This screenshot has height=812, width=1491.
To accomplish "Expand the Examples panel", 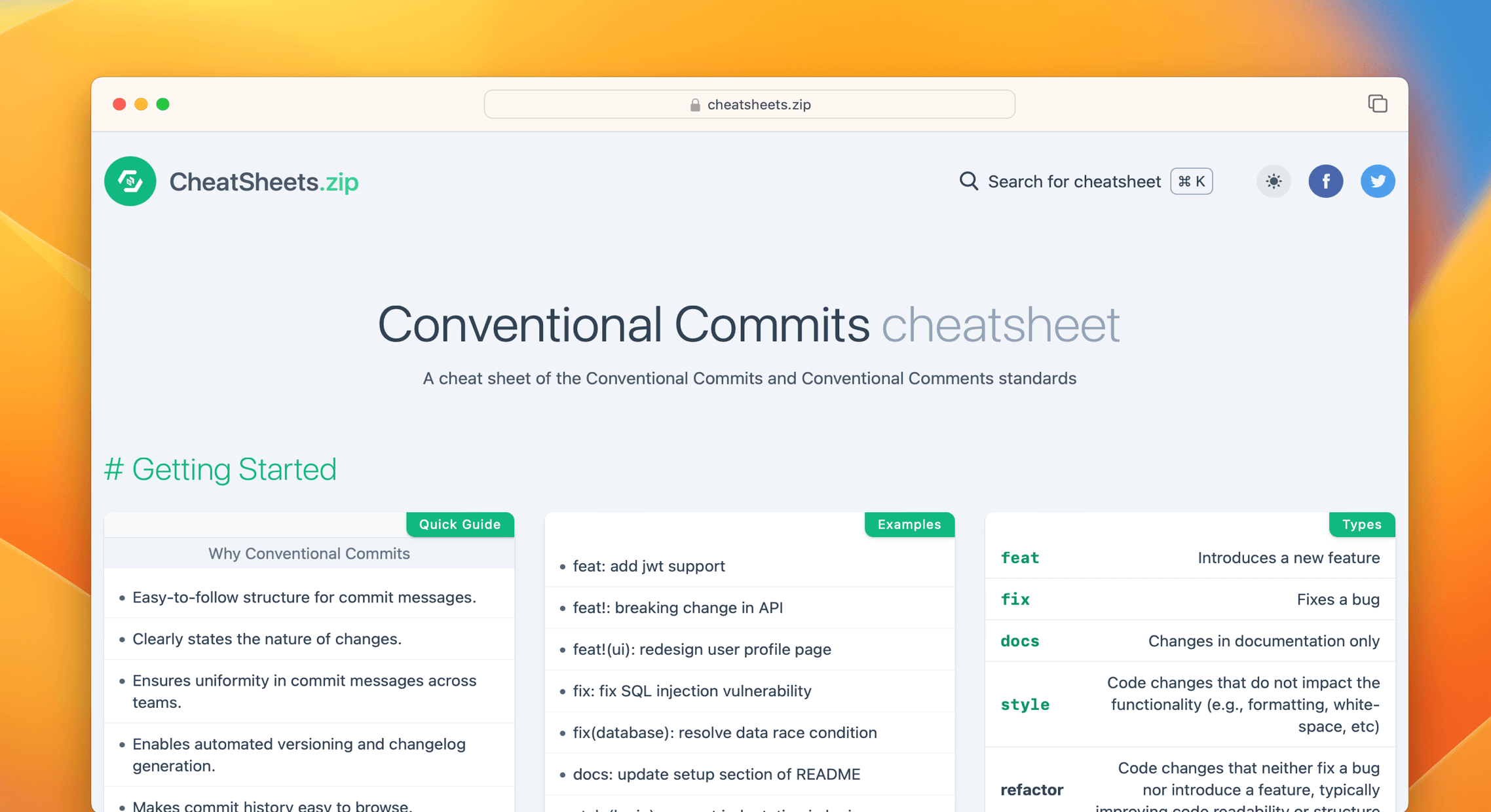I will pos(909,524).
